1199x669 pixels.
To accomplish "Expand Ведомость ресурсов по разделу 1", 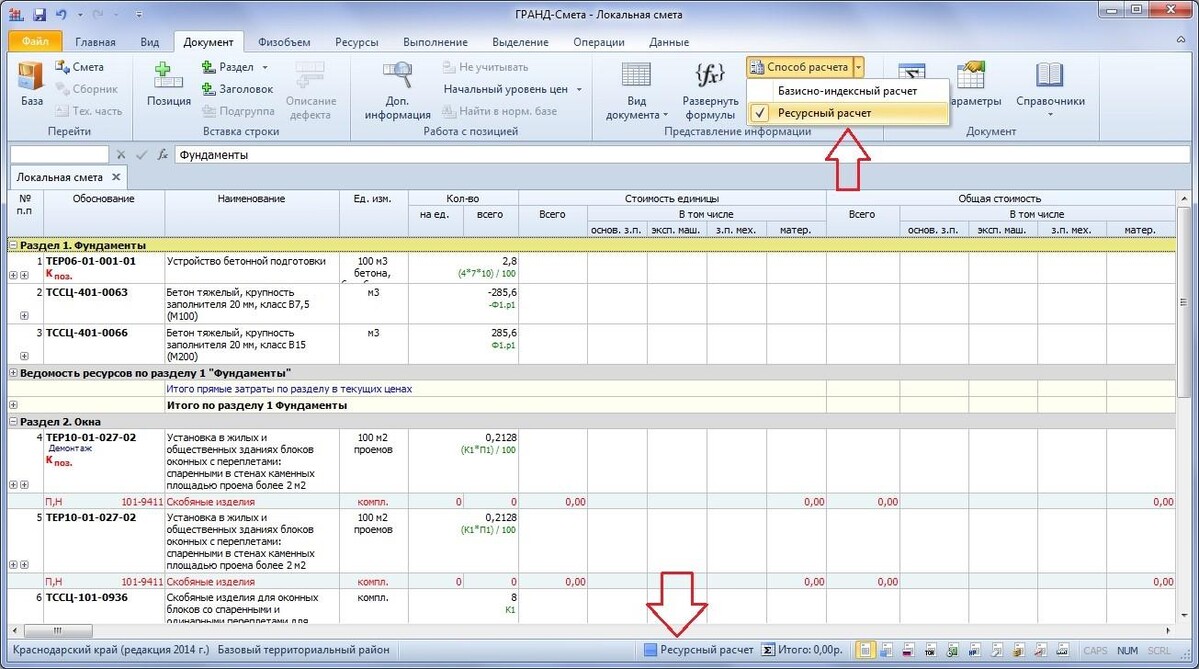I will click(x=13, y=372).
